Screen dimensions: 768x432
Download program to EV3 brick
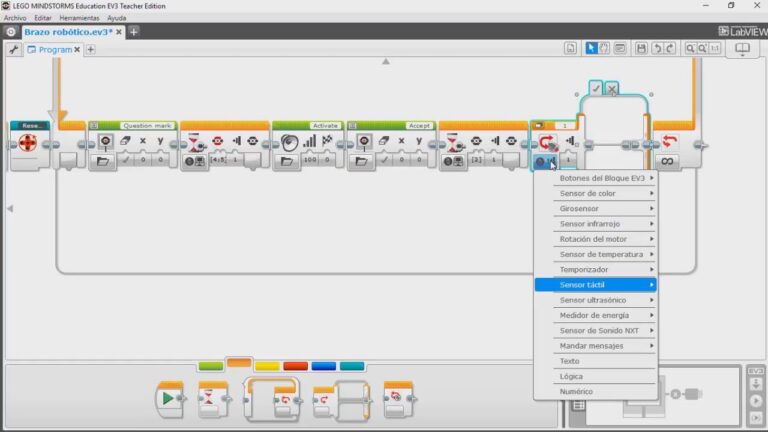point(756,385)
